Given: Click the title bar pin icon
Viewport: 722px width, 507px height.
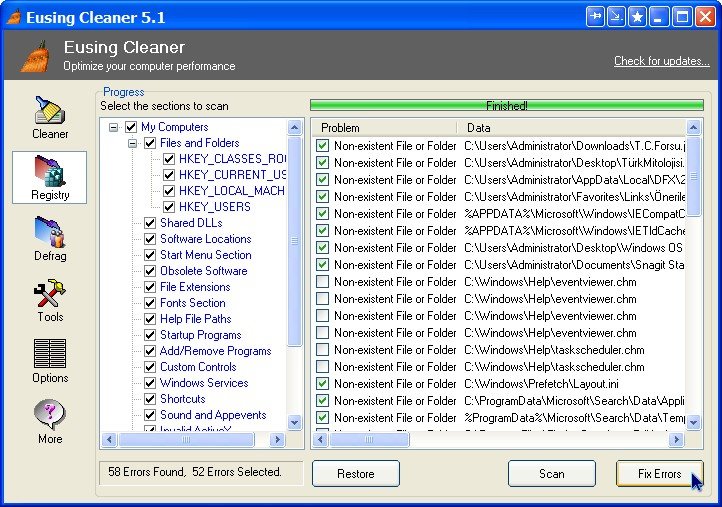Looking at the screenshot, I should [x=595, y=17].
